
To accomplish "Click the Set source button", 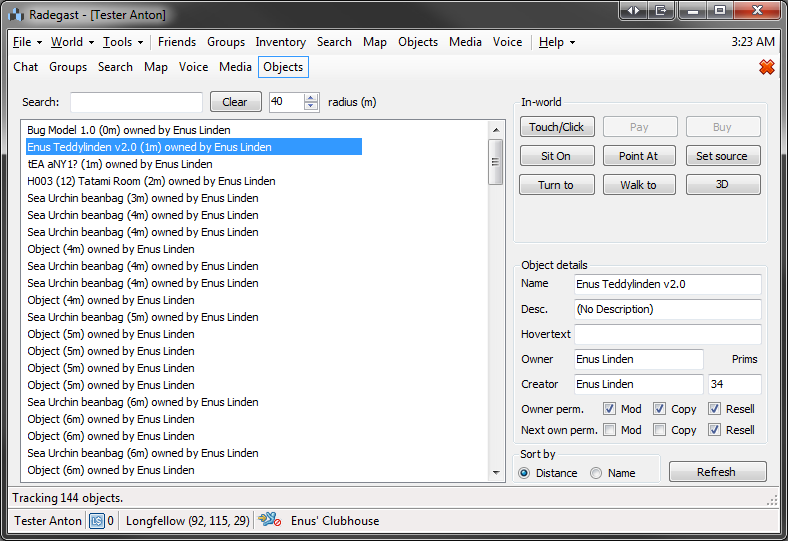I will [723, 156].
